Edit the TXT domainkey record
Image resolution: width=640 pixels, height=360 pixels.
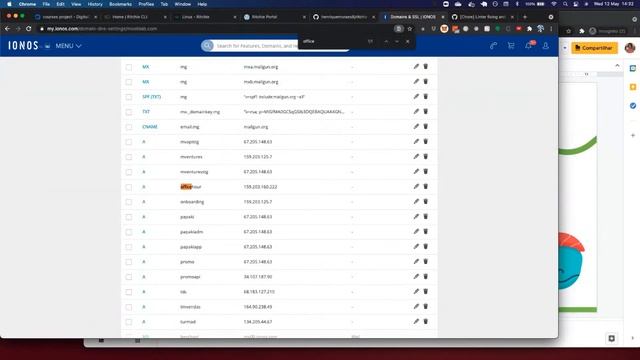pos(416,111)
